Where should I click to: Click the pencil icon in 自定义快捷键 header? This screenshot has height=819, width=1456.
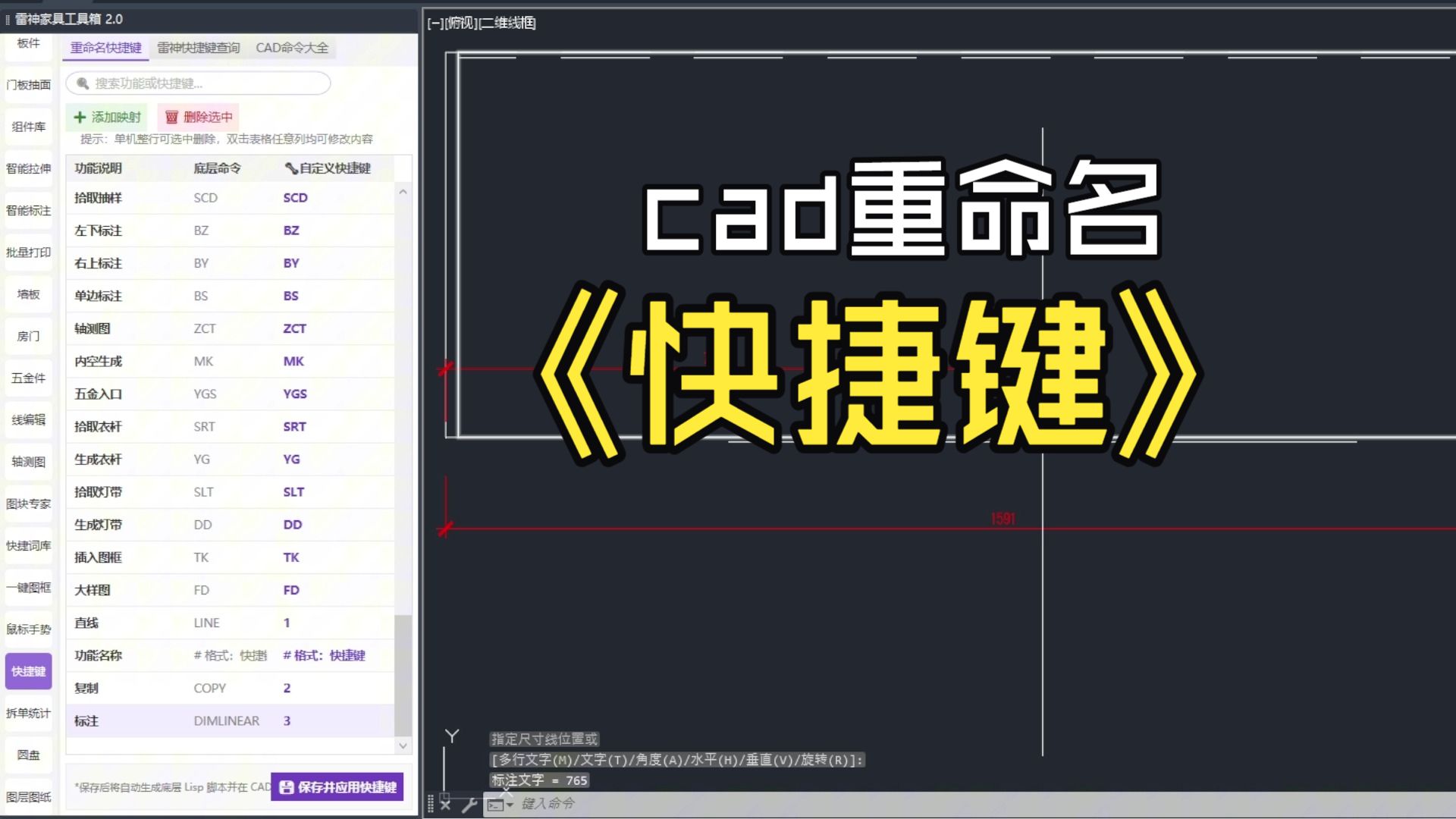tap(290, 168)
